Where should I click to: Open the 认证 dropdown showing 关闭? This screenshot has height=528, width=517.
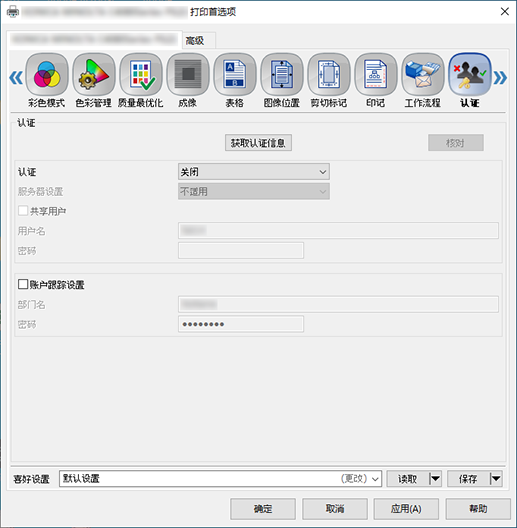(x=254, y=172)
